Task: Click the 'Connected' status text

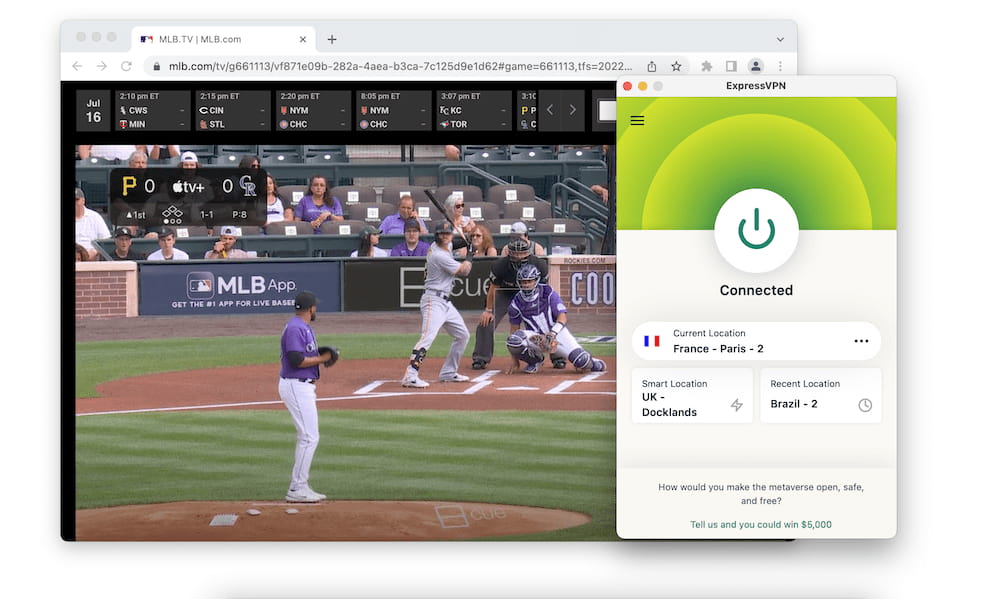Action: [756, 290]
